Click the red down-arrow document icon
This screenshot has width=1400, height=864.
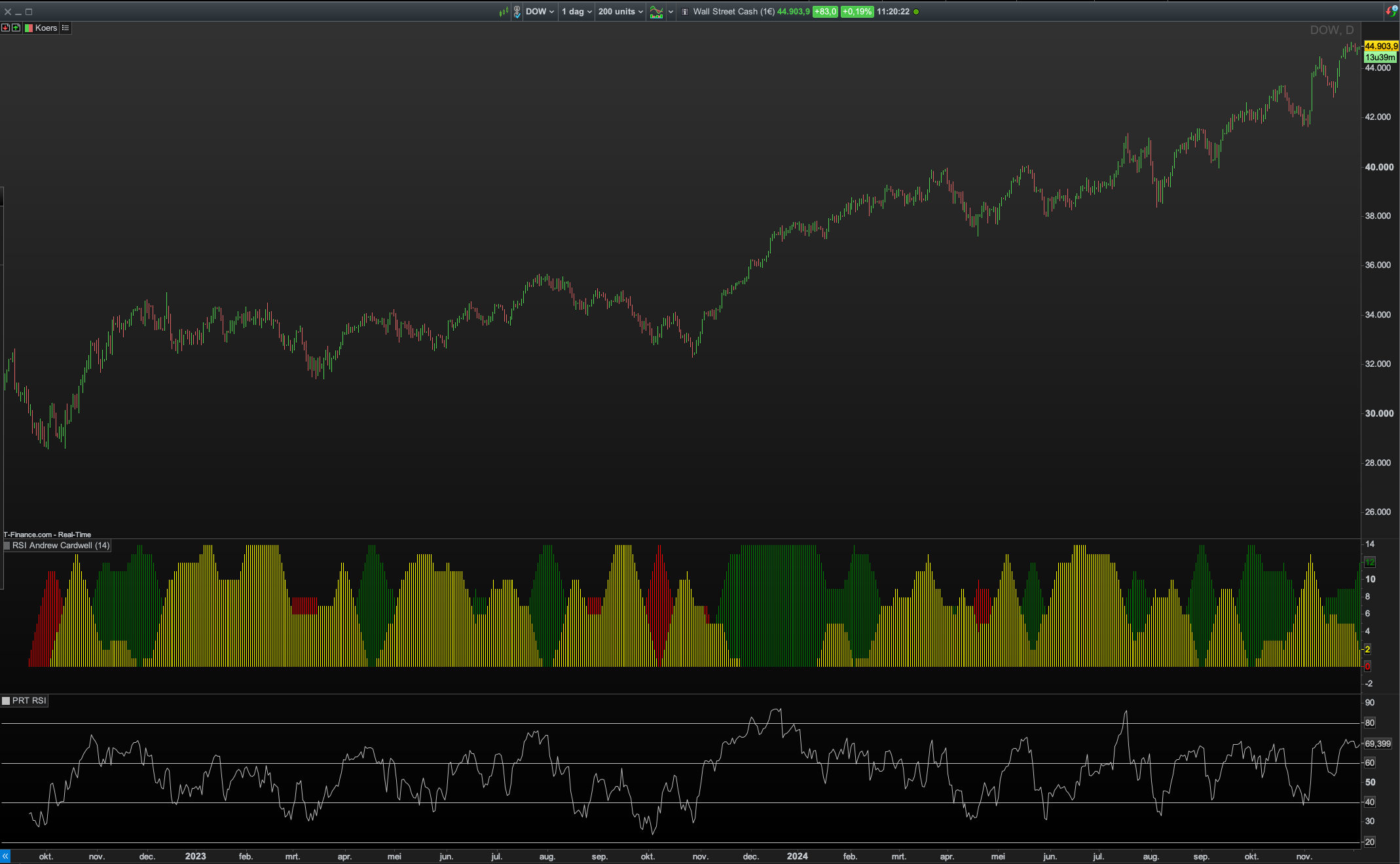pyautogui.click(x=5, y=28)
